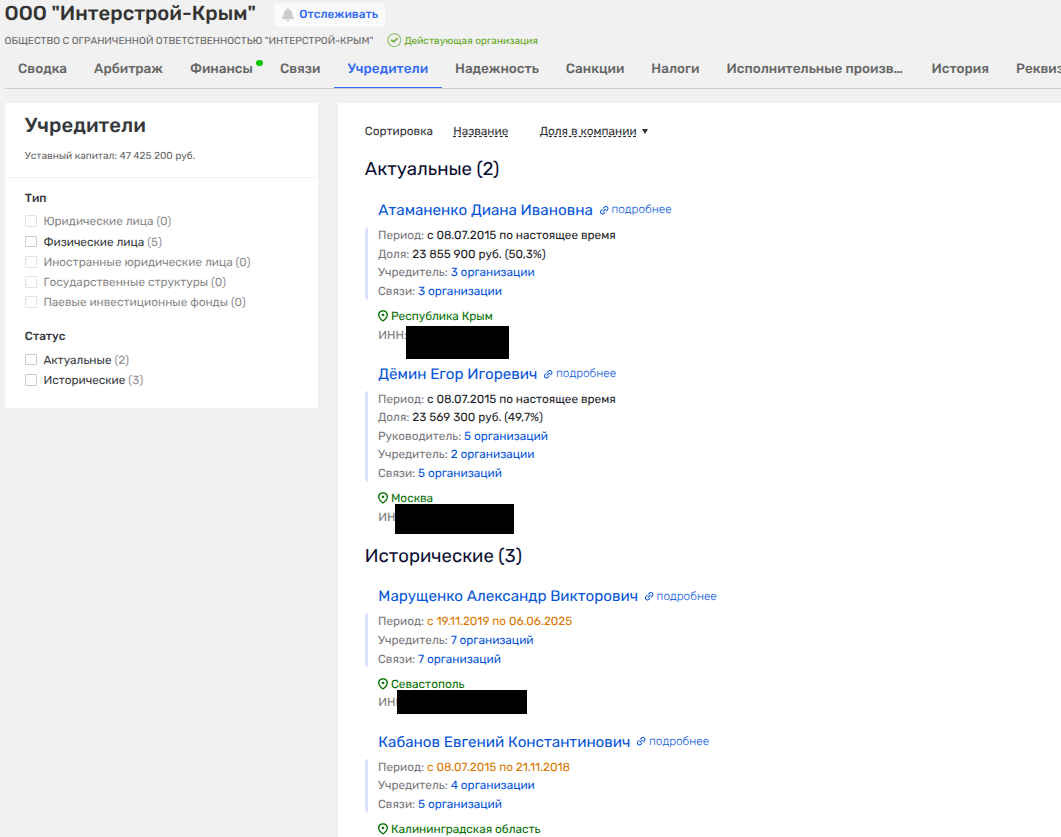
Task: Click the Действующая организация status badge
Action: coord(463,41)
